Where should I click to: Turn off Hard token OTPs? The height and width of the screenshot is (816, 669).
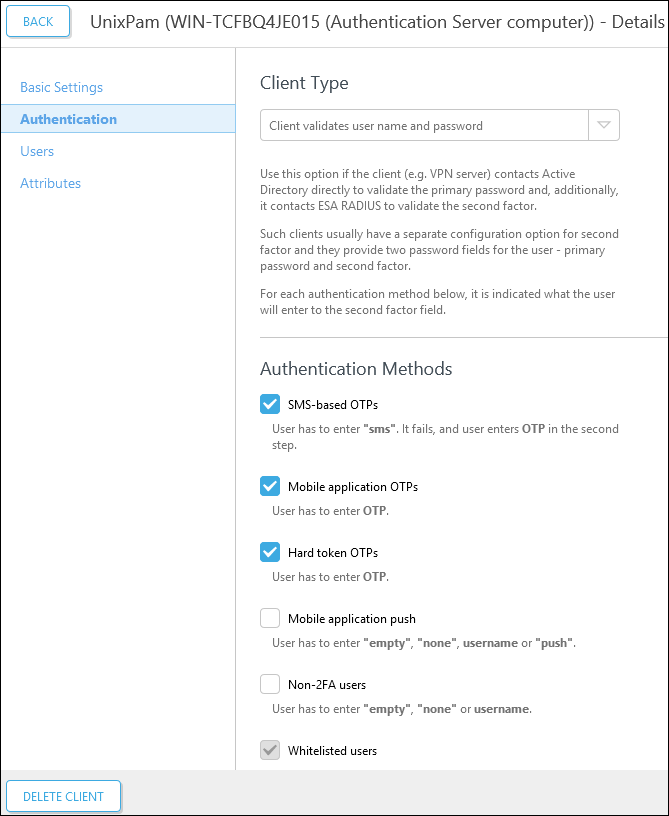click(270, 552)
